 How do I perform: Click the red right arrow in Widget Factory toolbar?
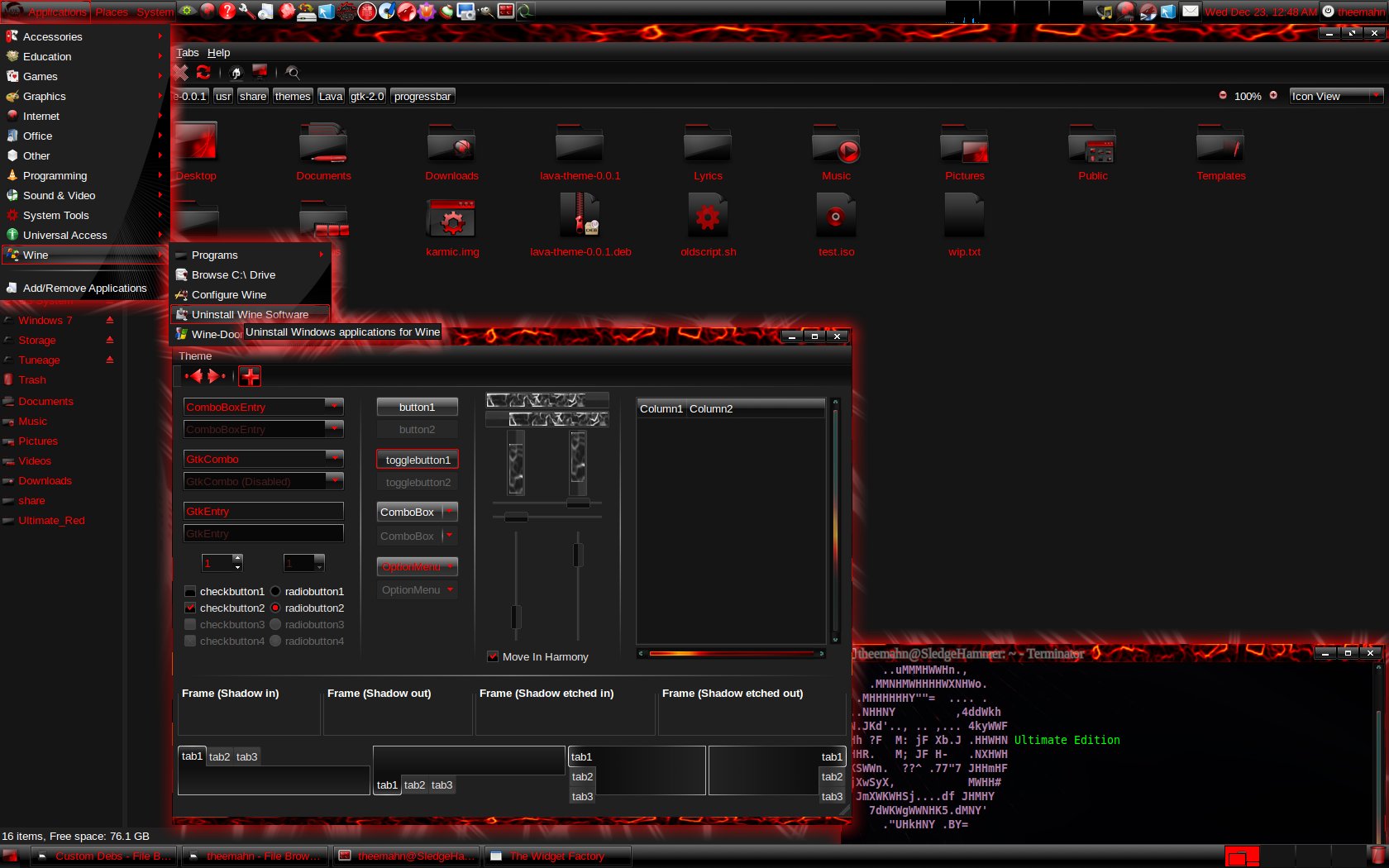(x=216, y=376)
